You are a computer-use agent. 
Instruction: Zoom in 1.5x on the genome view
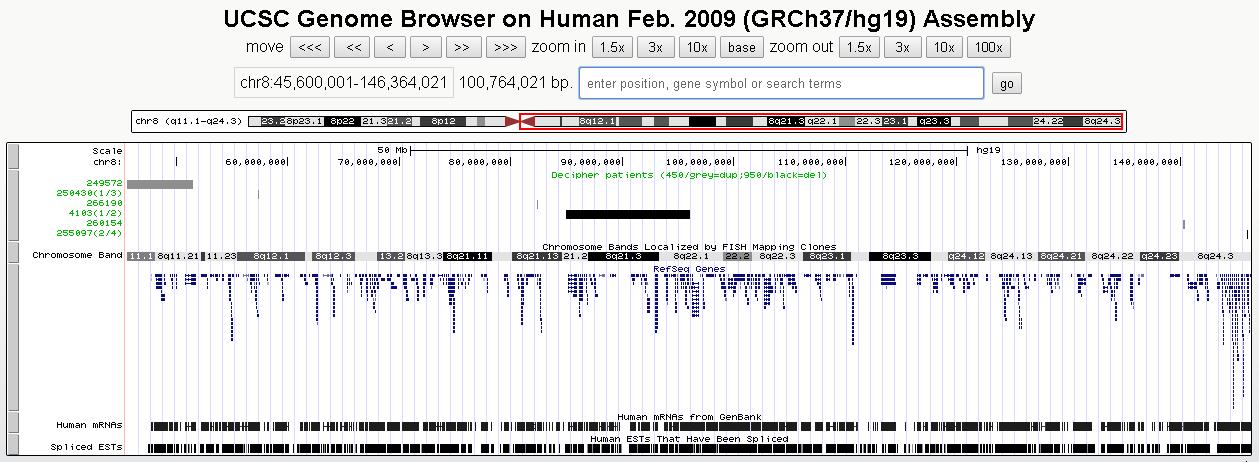[612, 47]
